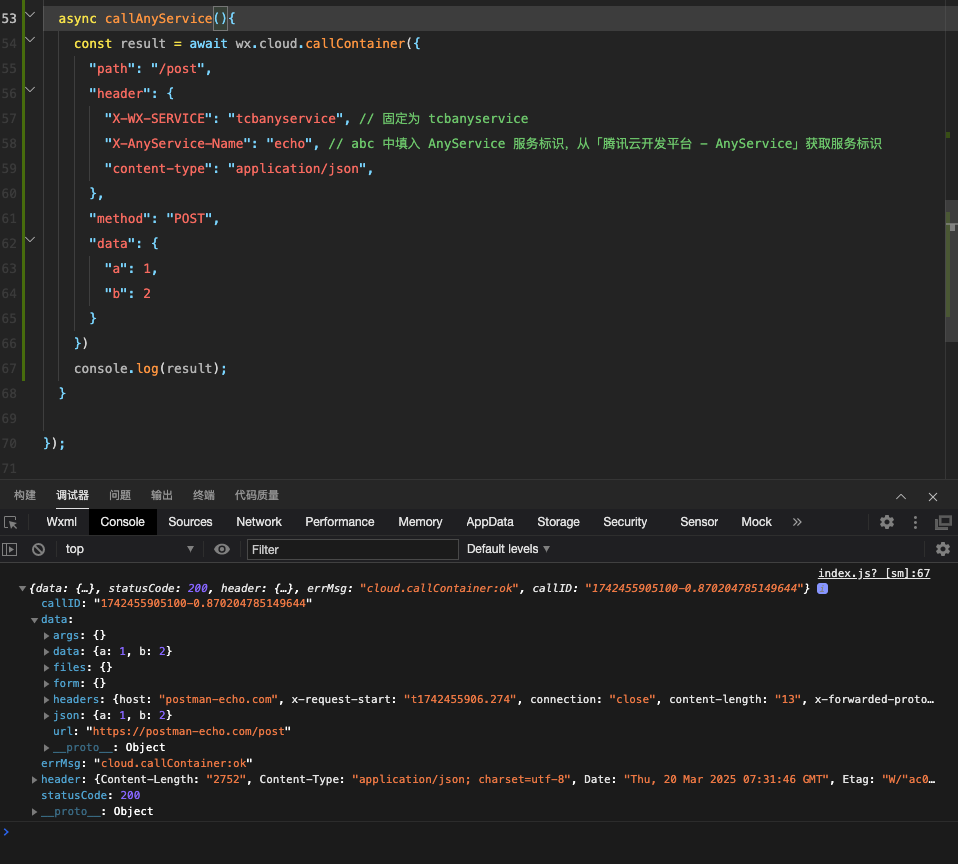The height and width of the screenshot is (864, 958).
Task: Click the url value "https://postman-echo.com/post"
Action: 188,731
